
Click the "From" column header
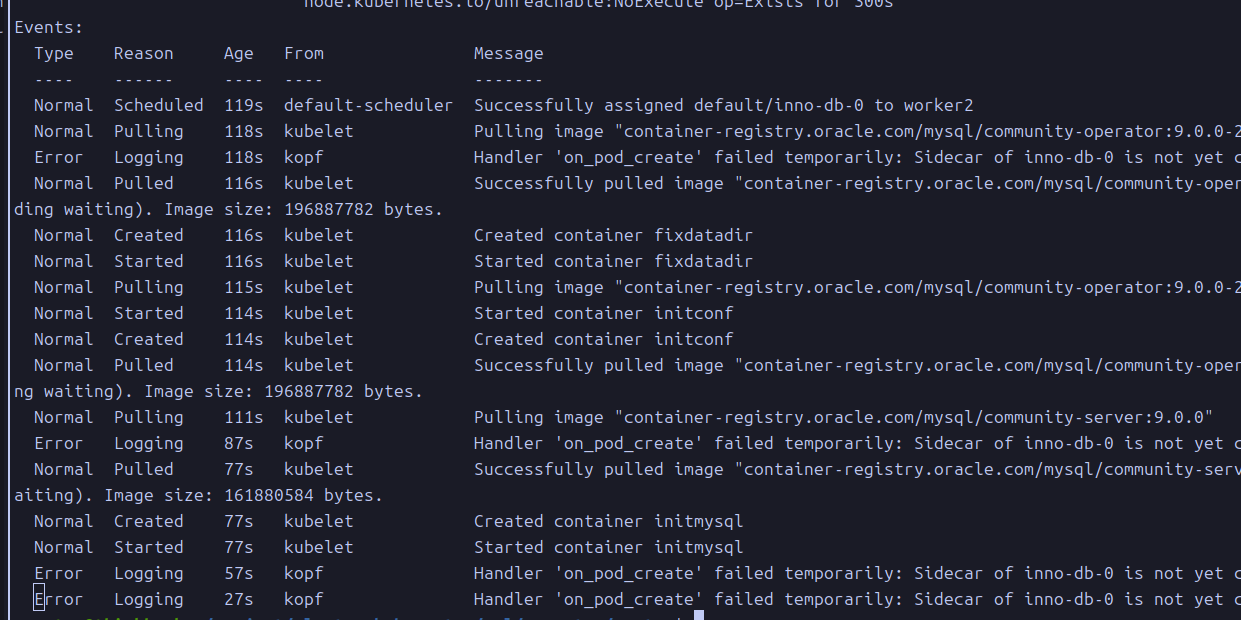[x=303, y=54]
